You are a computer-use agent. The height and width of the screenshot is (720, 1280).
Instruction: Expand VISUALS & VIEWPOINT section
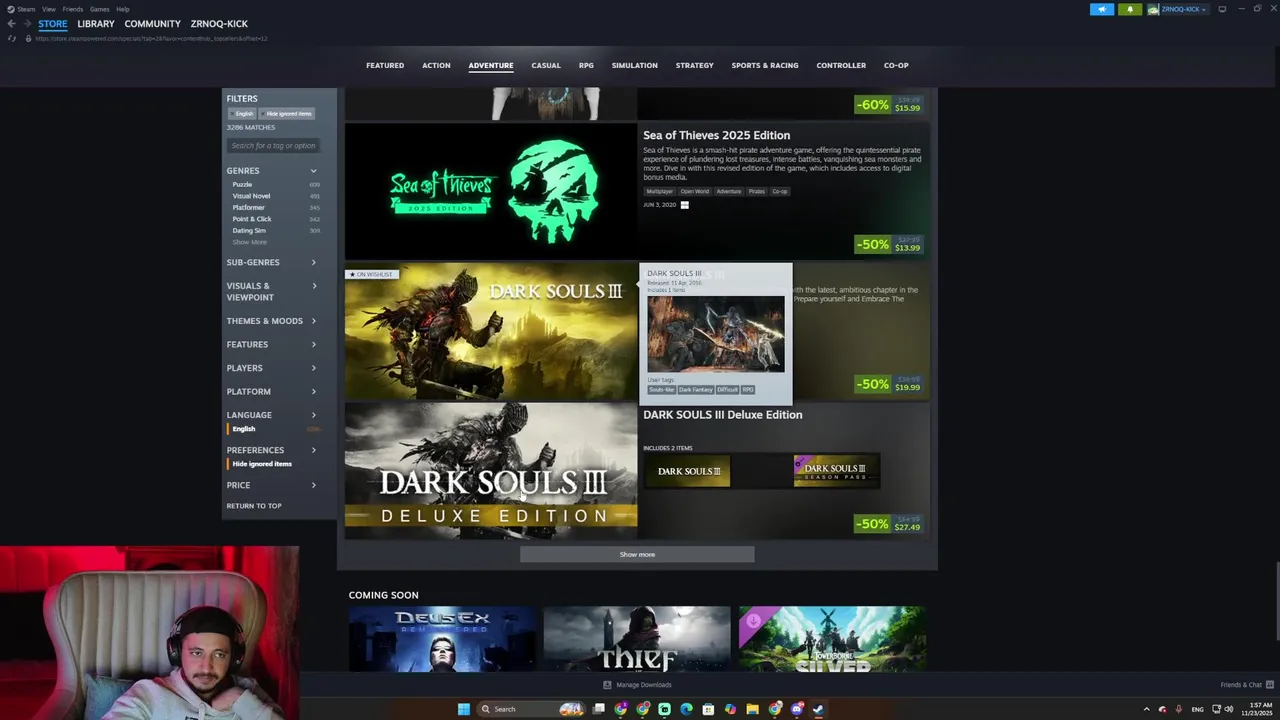(272, 292)
